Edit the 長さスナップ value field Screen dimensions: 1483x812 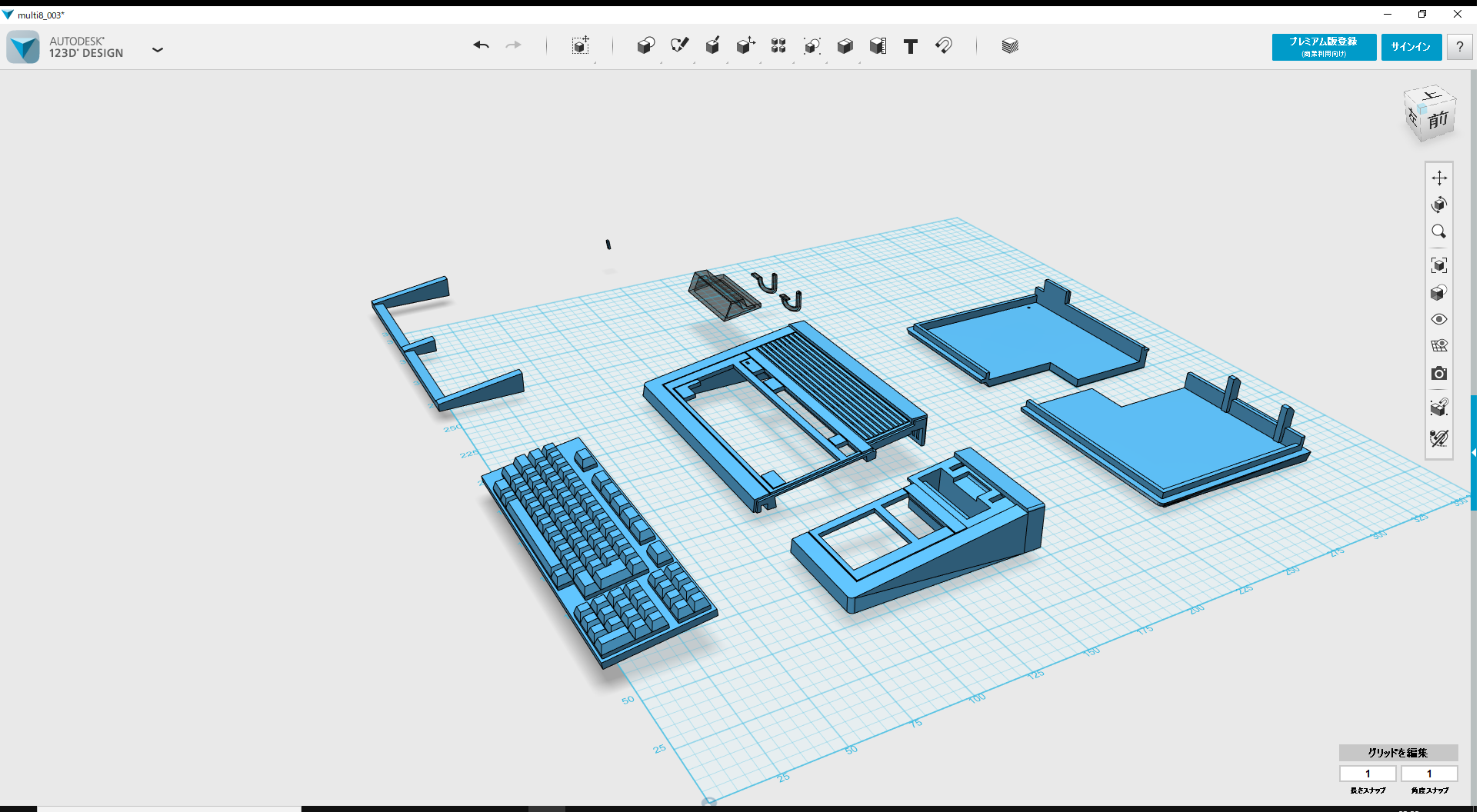pyautogui.click(x=1368, y=774)
